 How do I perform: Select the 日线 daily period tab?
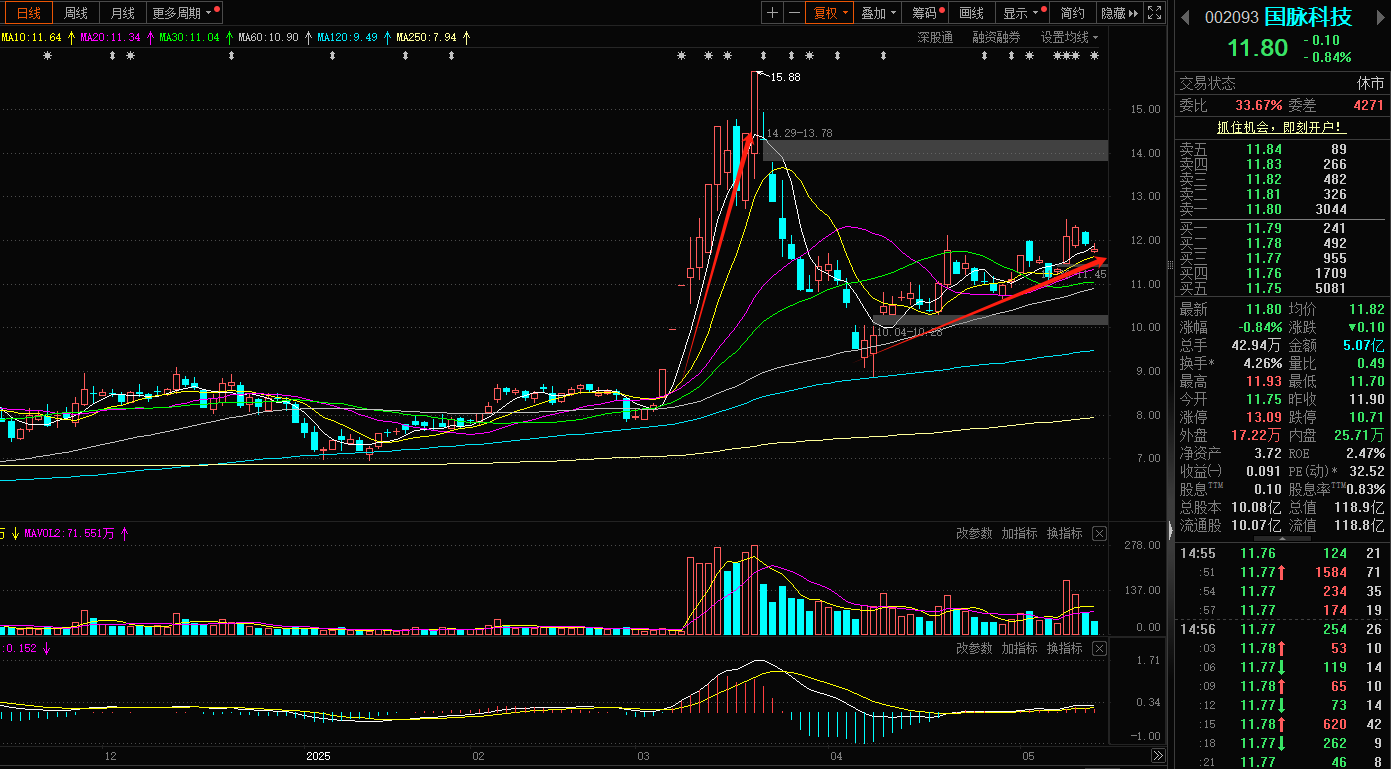pos(28,13)
